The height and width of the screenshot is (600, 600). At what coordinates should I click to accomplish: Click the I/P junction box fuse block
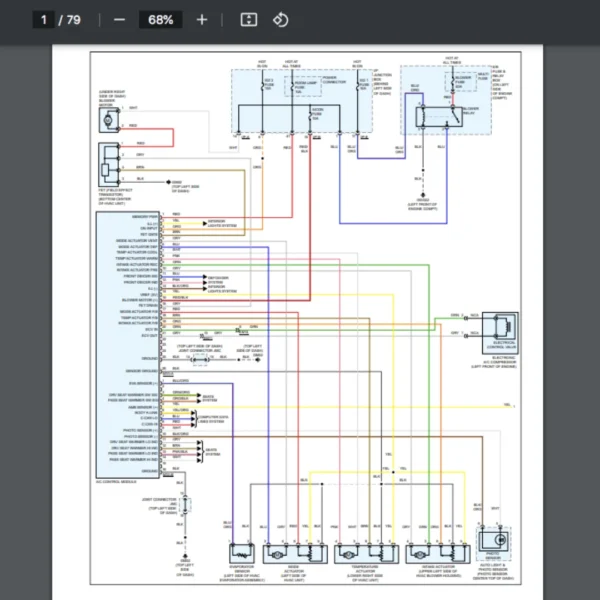click(x=302, y=99)
